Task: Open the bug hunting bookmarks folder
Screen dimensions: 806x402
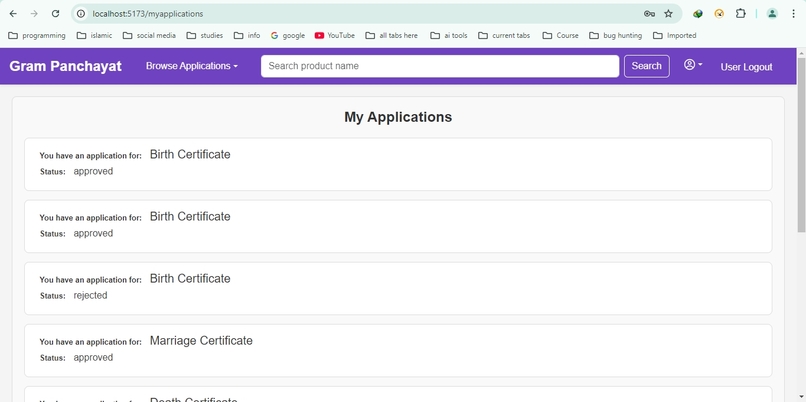Action: (616, 35)
